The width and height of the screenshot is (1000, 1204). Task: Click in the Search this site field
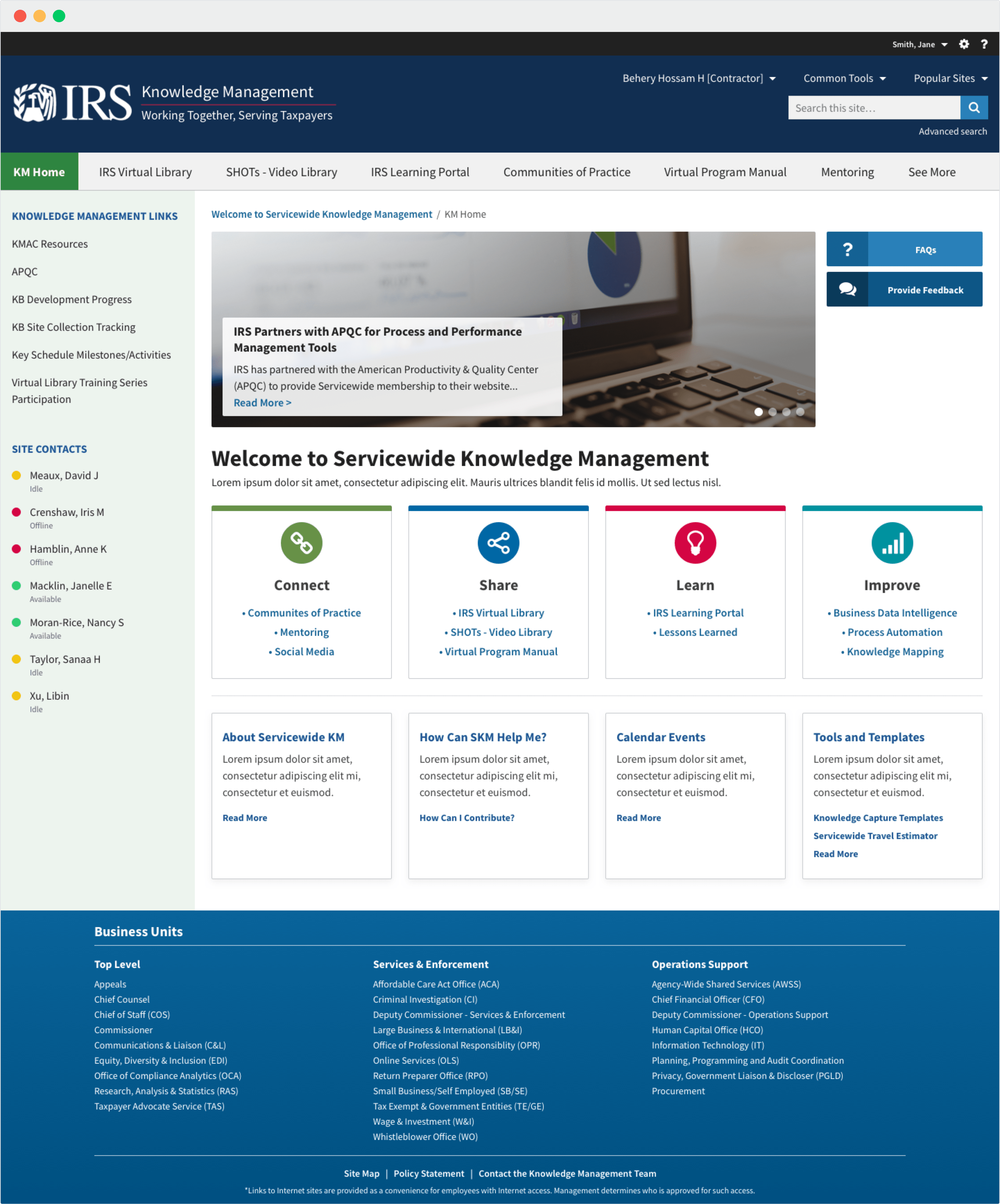[x=873, y=108]
